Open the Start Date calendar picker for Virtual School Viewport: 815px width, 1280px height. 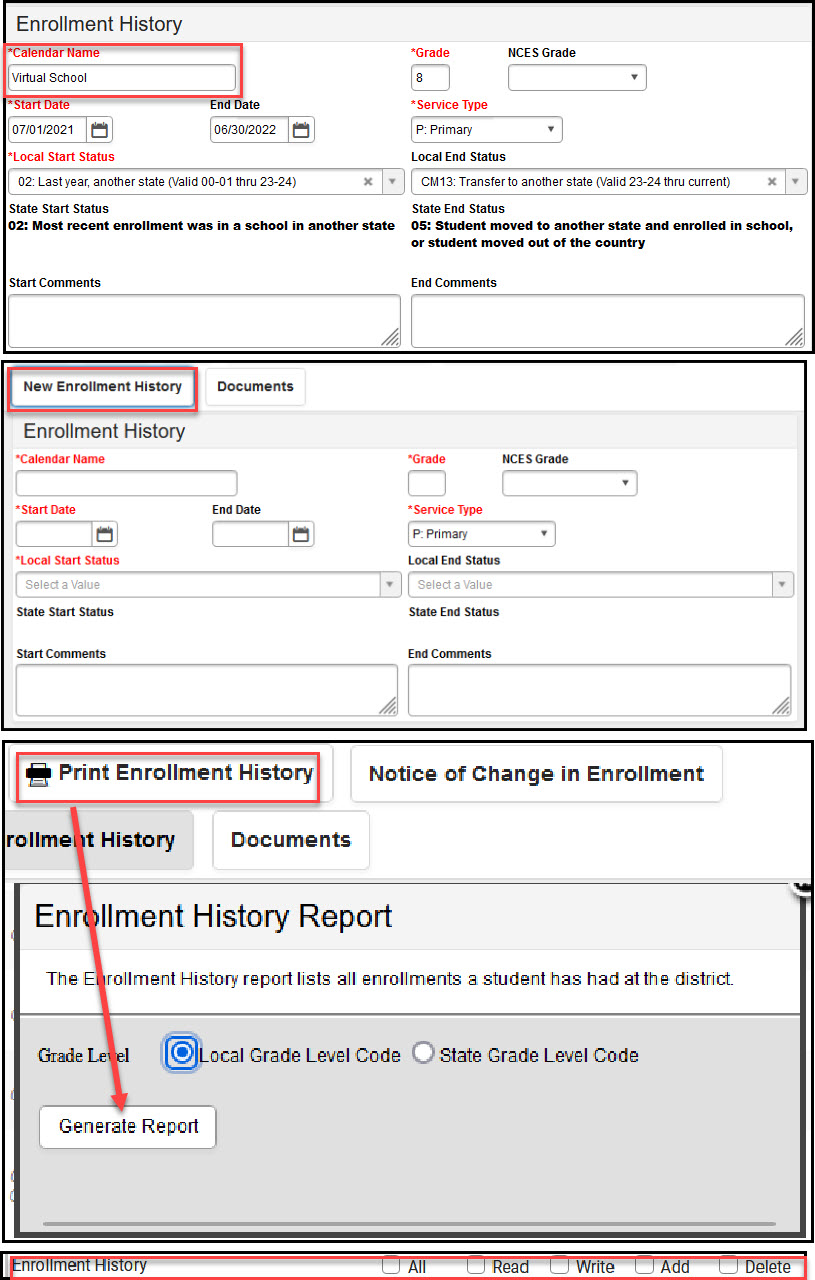(x=100, y=130)
